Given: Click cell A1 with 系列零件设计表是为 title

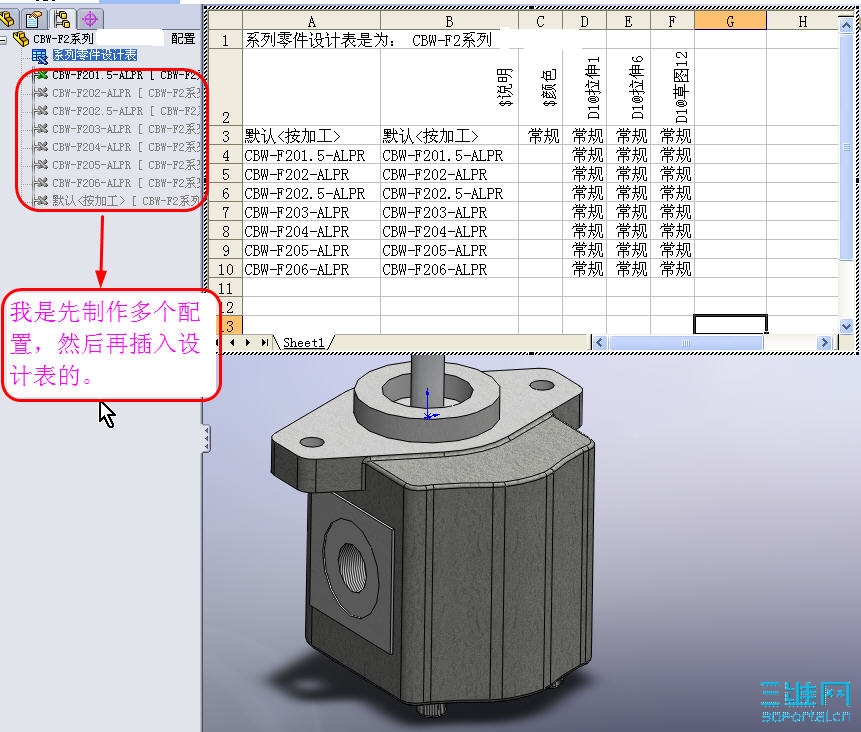Looking at the screenshot, I should pyautogui.click(x=311, y=40).
